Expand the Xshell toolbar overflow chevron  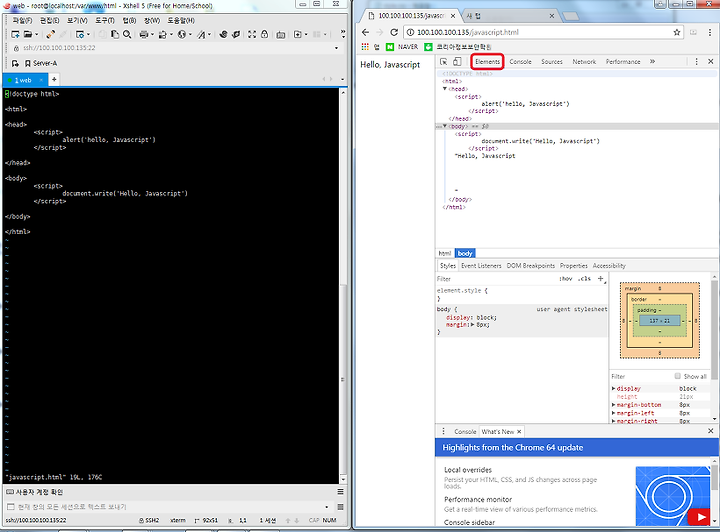(x=342, y=34)
